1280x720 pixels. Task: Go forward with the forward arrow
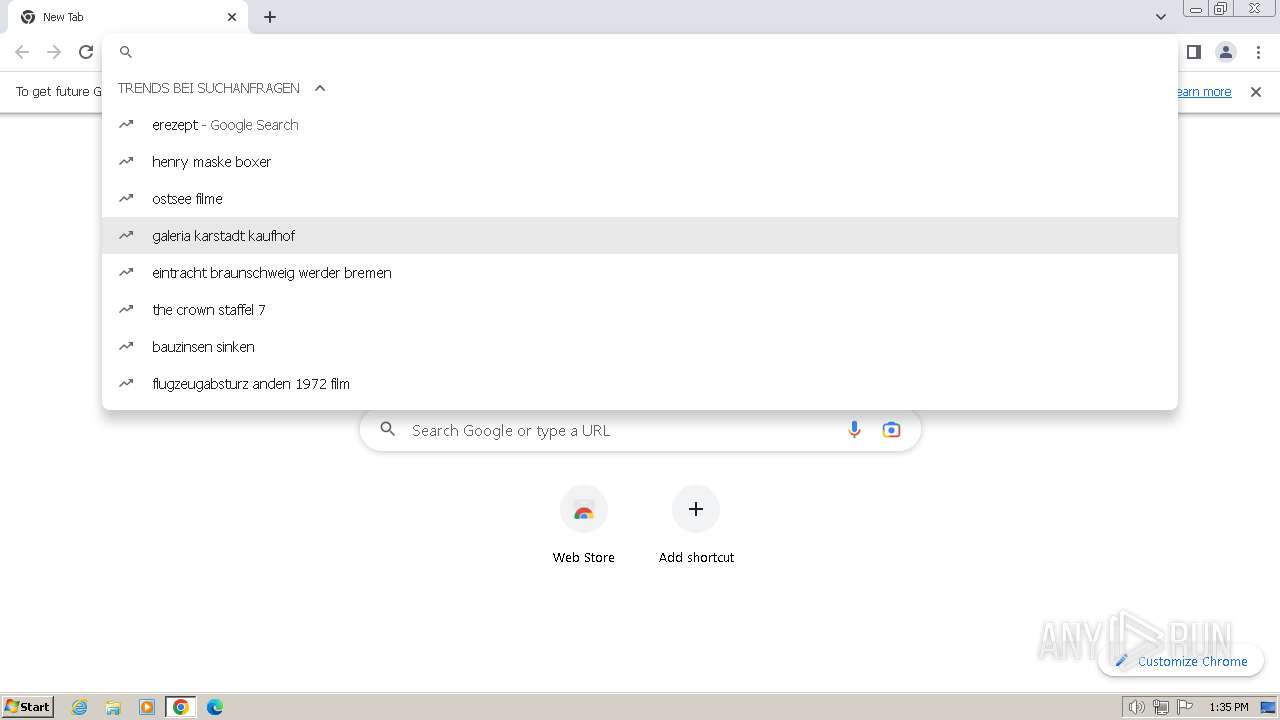point(54,52)
